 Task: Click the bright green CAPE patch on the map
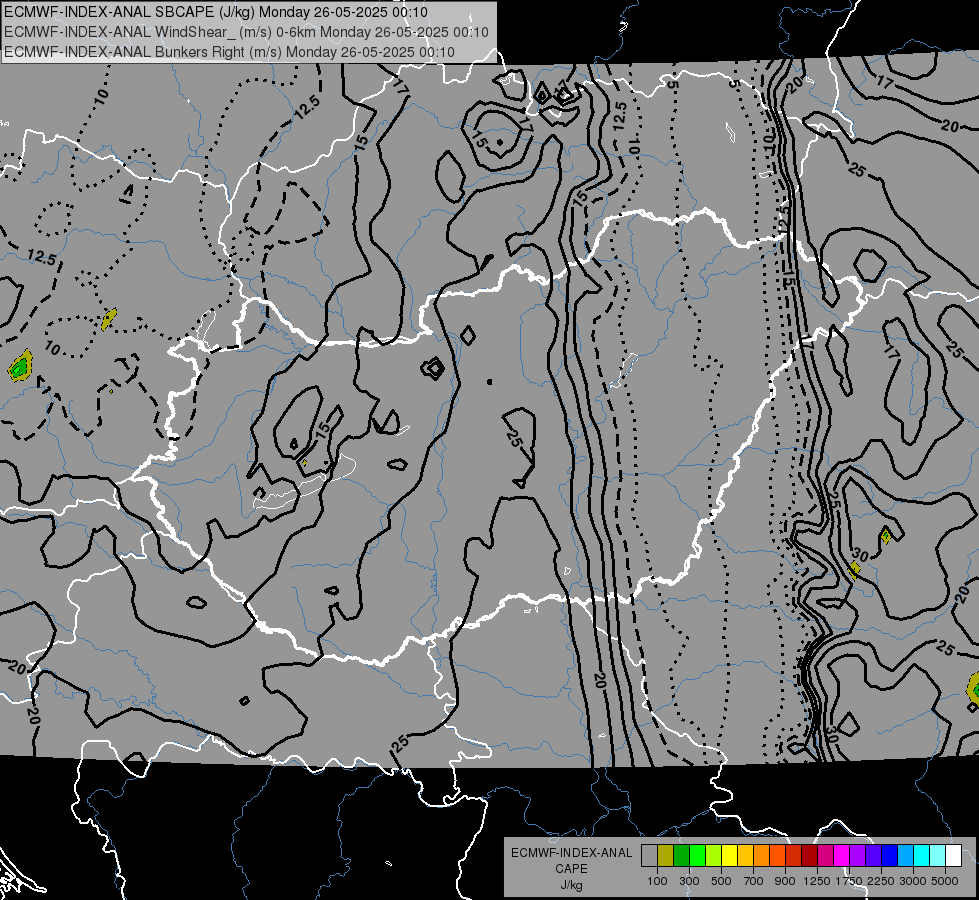tap(18, 369)
